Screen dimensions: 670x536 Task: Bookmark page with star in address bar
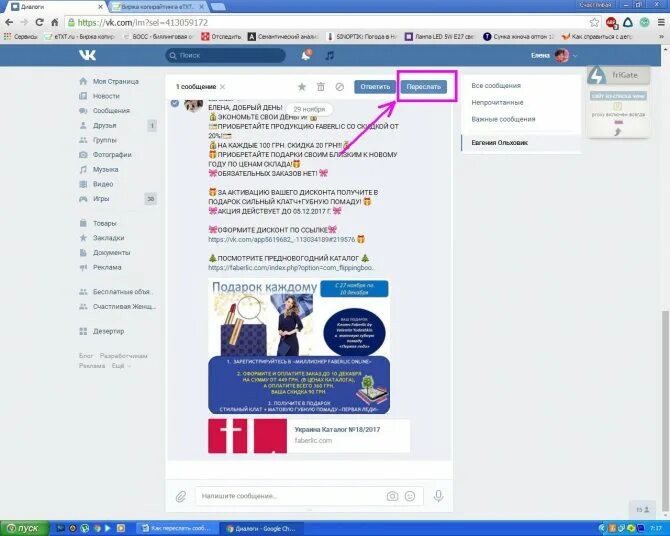tap(594, 22)
